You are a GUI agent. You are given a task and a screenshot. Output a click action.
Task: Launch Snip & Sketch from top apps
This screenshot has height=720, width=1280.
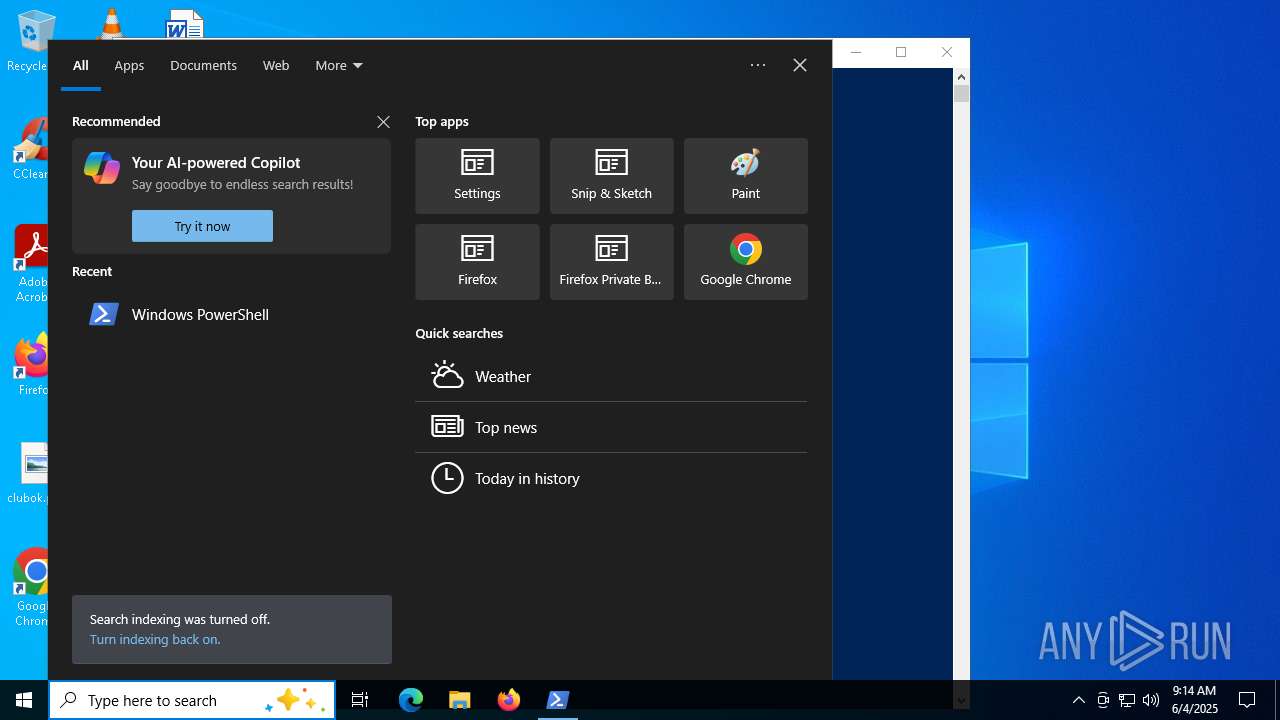[611, 176]
